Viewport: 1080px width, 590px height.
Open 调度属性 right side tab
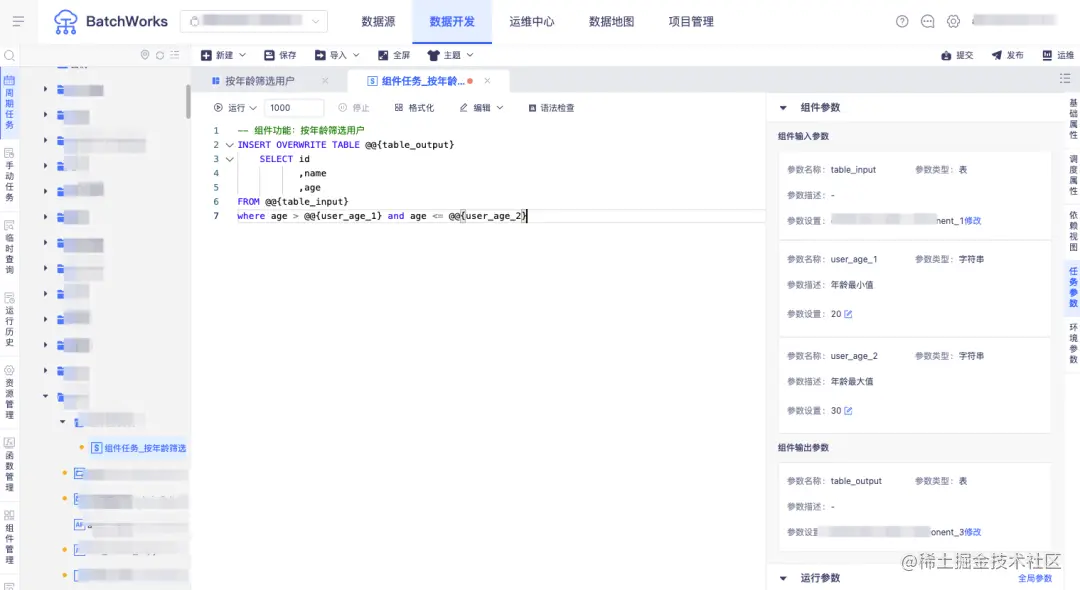point(1073,175)
